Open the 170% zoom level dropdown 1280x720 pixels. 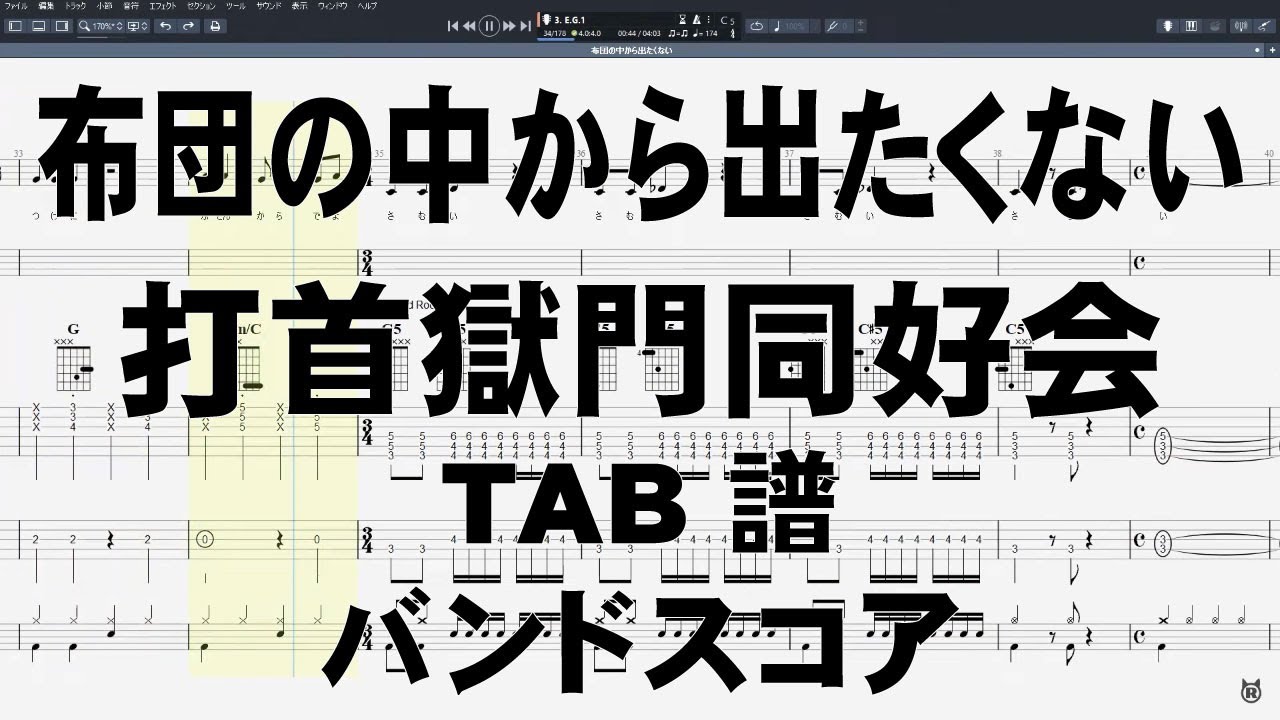(x=100, y=26)
